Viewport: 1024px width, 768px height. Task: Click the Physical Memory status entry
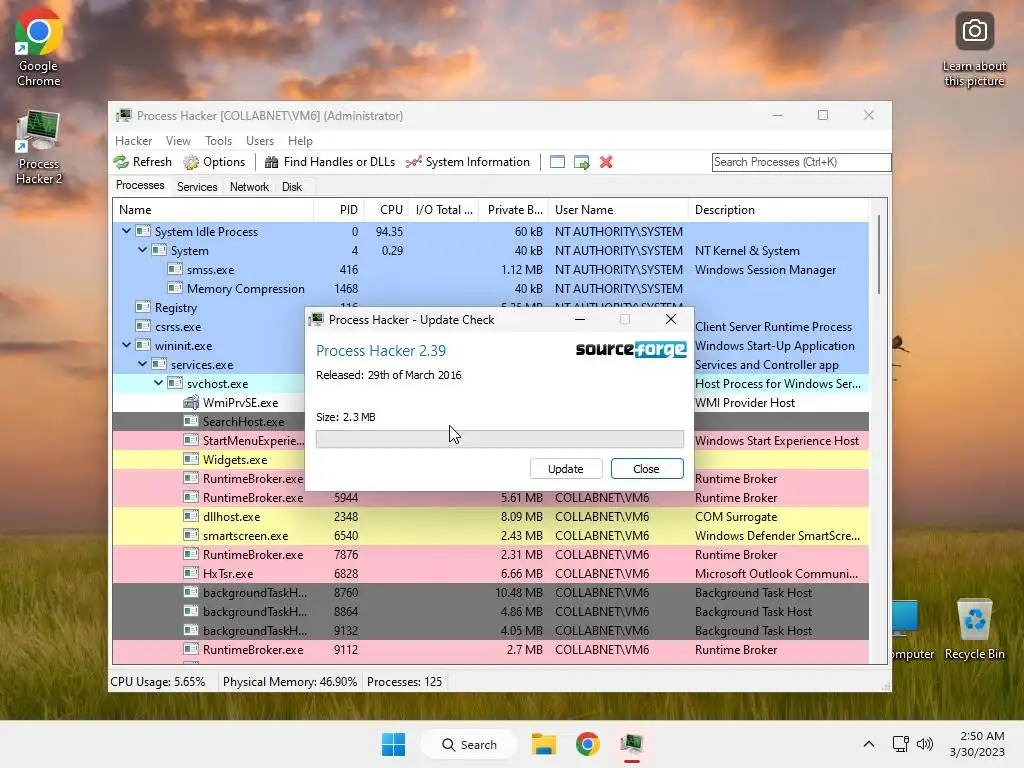click(290, 682)
